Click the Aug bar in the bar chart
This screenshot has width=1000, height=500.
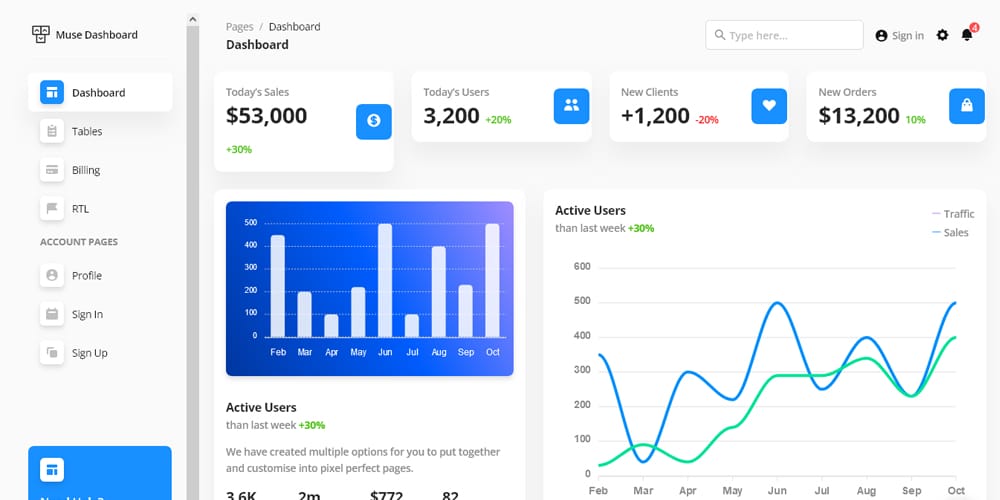pyautogui.click(x=439, y=291)
